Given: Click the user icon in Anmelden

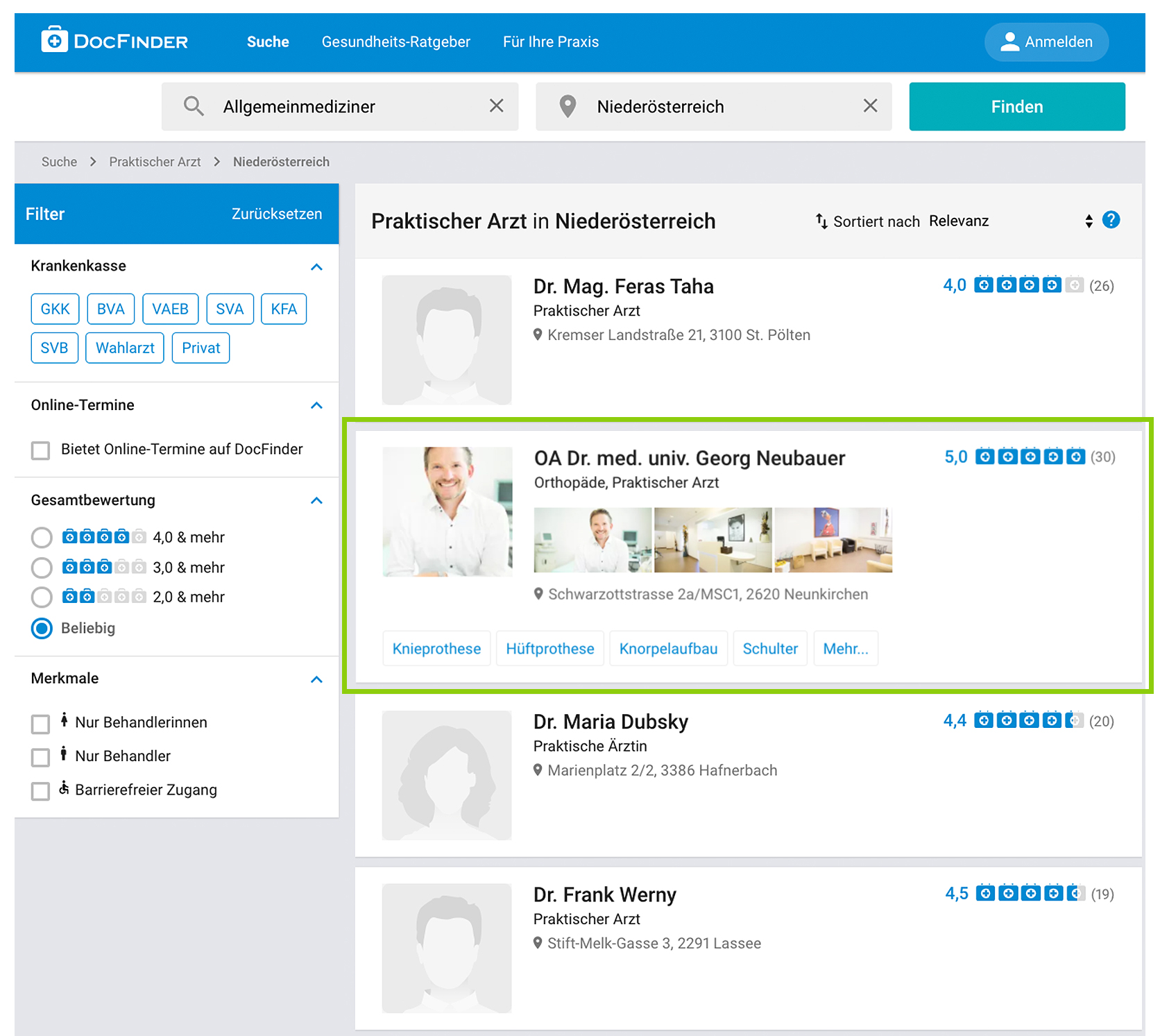Looking at the screenshot, I should point(1009,42).
